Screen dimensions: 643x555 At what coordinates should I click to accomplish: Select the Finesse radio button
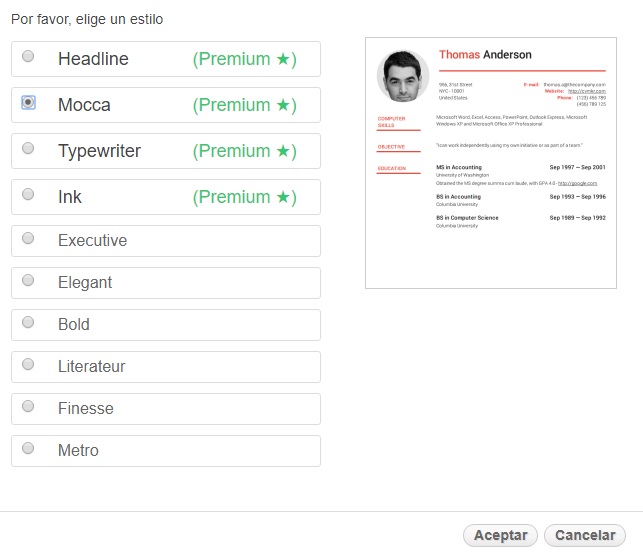(28, 406)
